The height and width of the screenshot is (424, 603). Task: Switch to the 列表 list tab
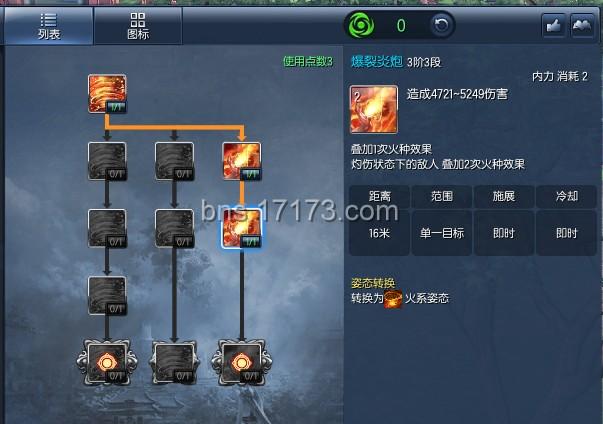tap(48, 26)
